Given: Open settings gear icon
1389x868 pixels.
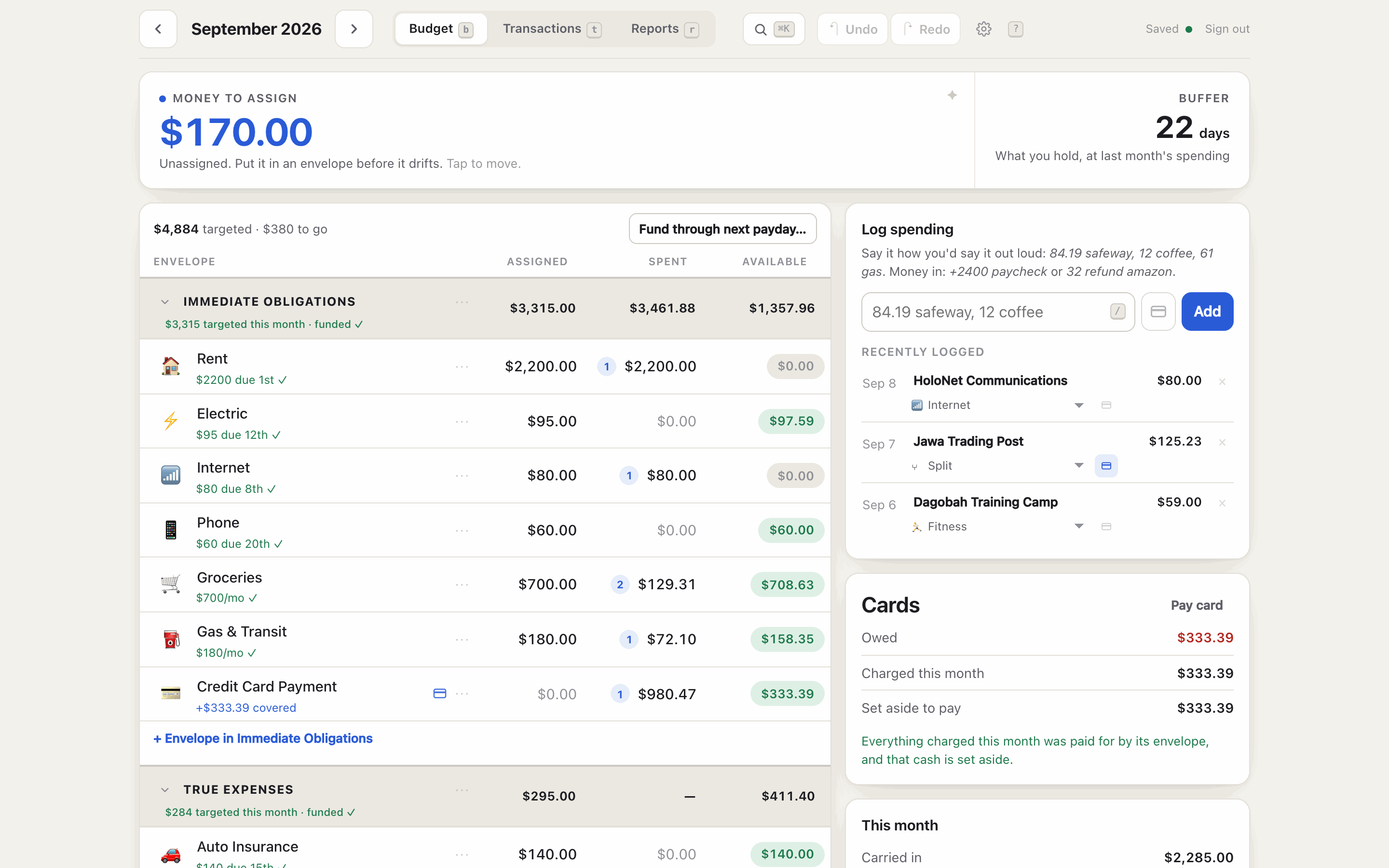Looking at the screenshot, I should click(983, 29).
